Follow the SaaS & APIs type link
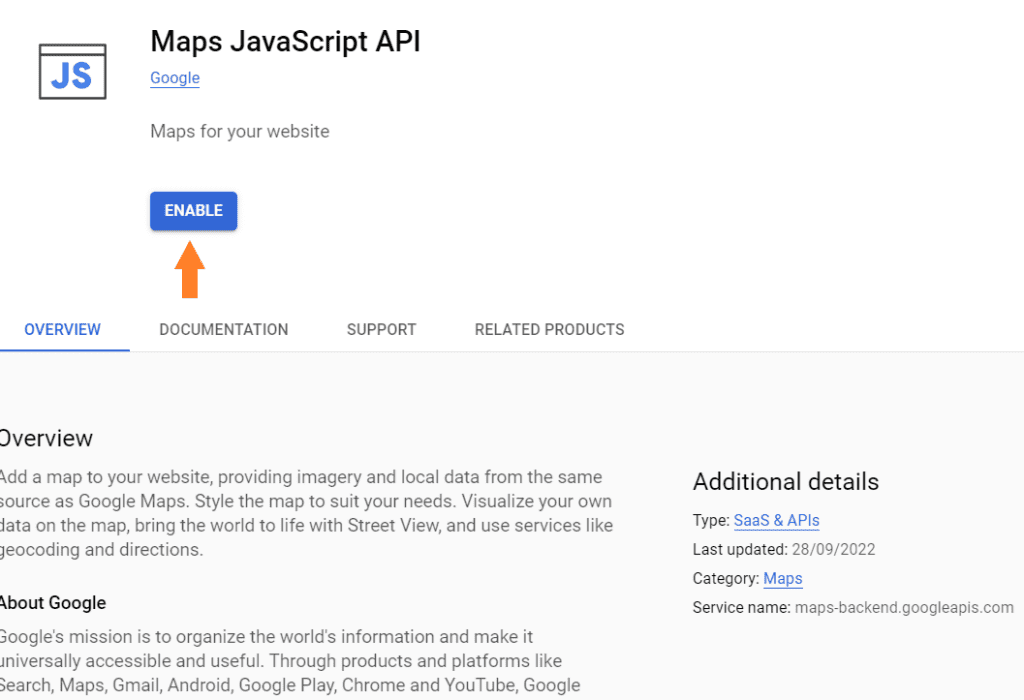Image resolution: width=1024 pixels, height=700 pixels. (x=776, y=520)
